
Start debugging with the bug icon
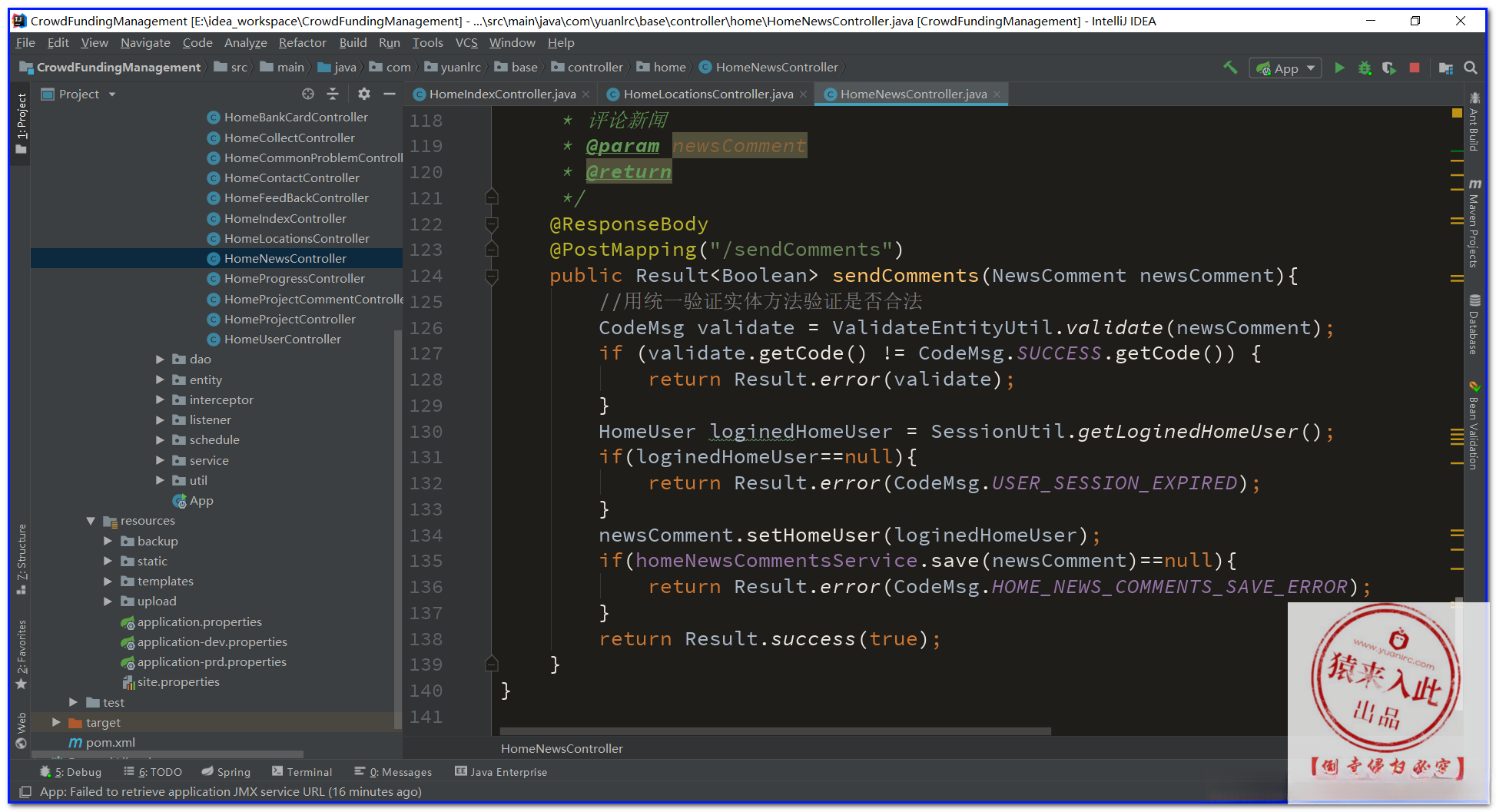[x=1365, y=68]
